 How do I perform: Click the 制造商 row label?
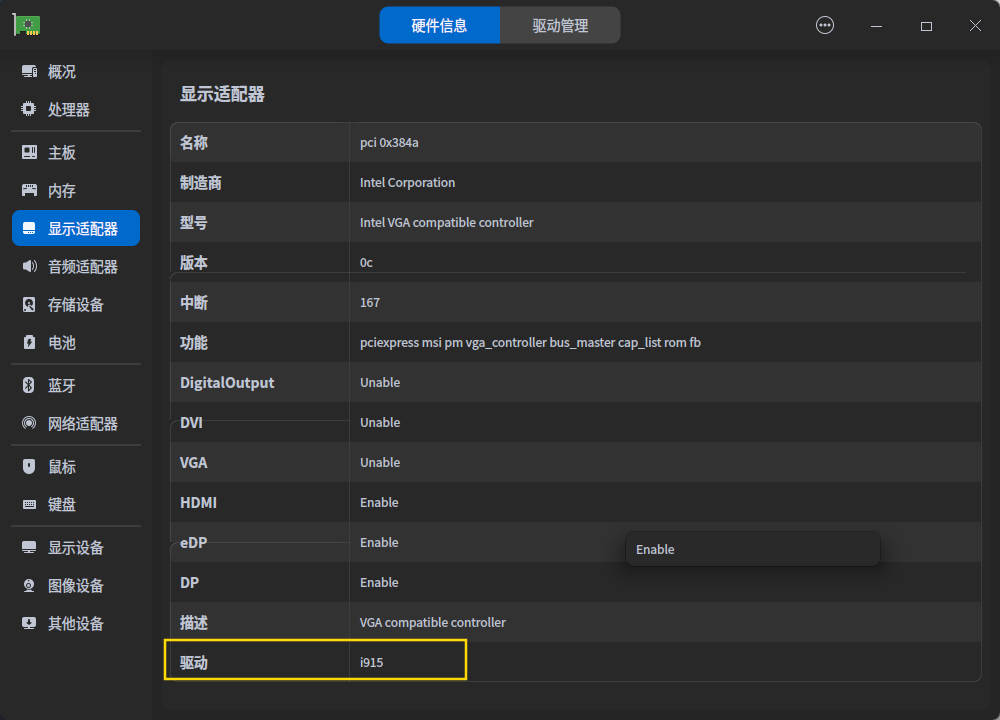tap(201, 182)
